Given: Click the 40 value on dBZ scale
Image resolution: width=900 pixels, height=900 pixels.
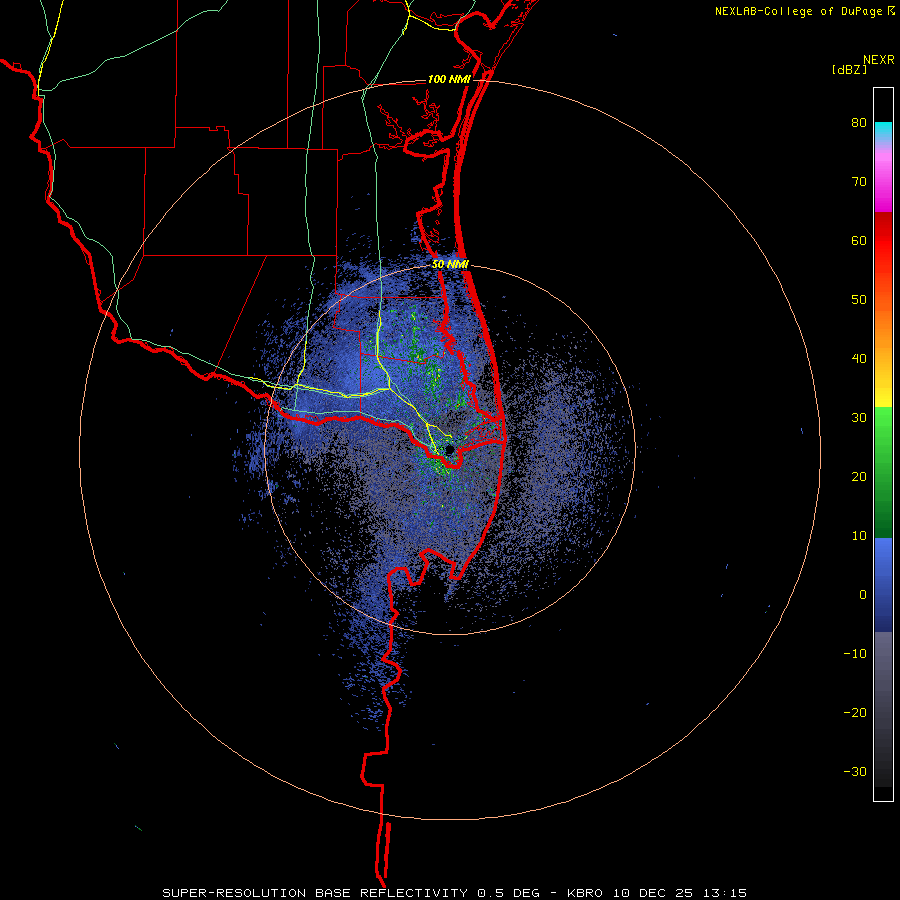Looking at the screenshot, I should pos(859,359).
